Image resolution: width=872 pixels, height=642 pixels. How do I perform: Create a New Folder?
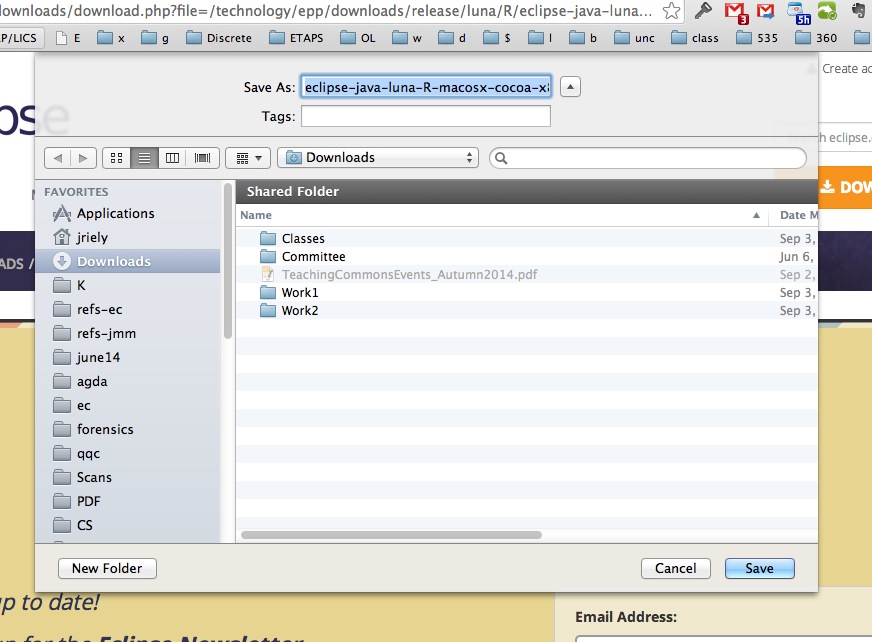[x=106, y=568]
